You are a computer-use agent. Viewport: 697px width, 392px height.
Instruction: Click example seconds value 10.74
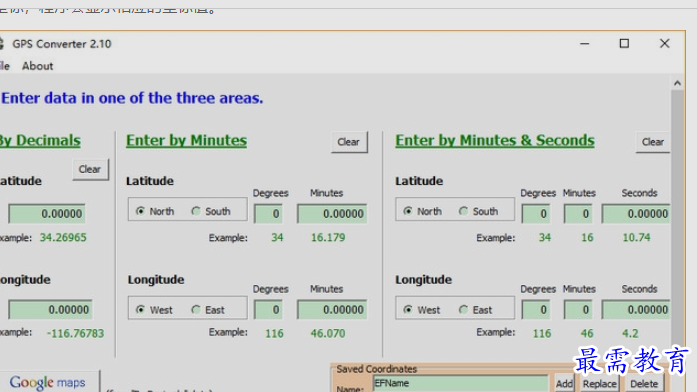pyautogui.click(x=636, y=237)
